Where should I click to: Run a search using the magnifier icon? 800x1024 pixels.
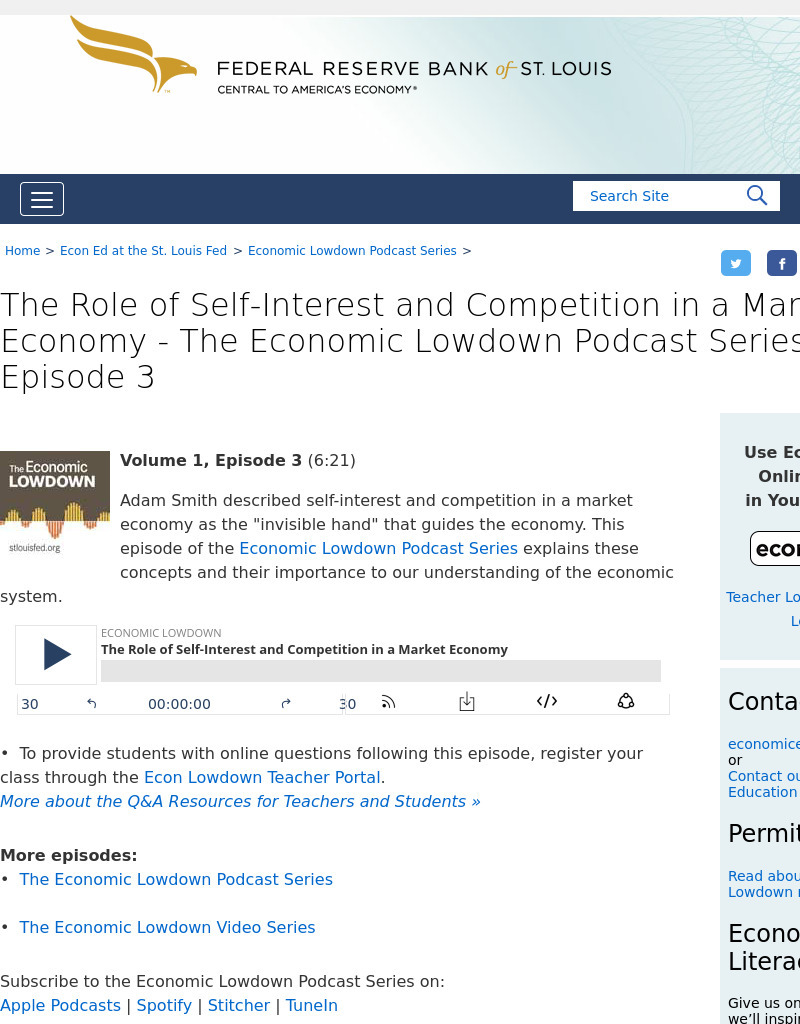coord(757,196)
